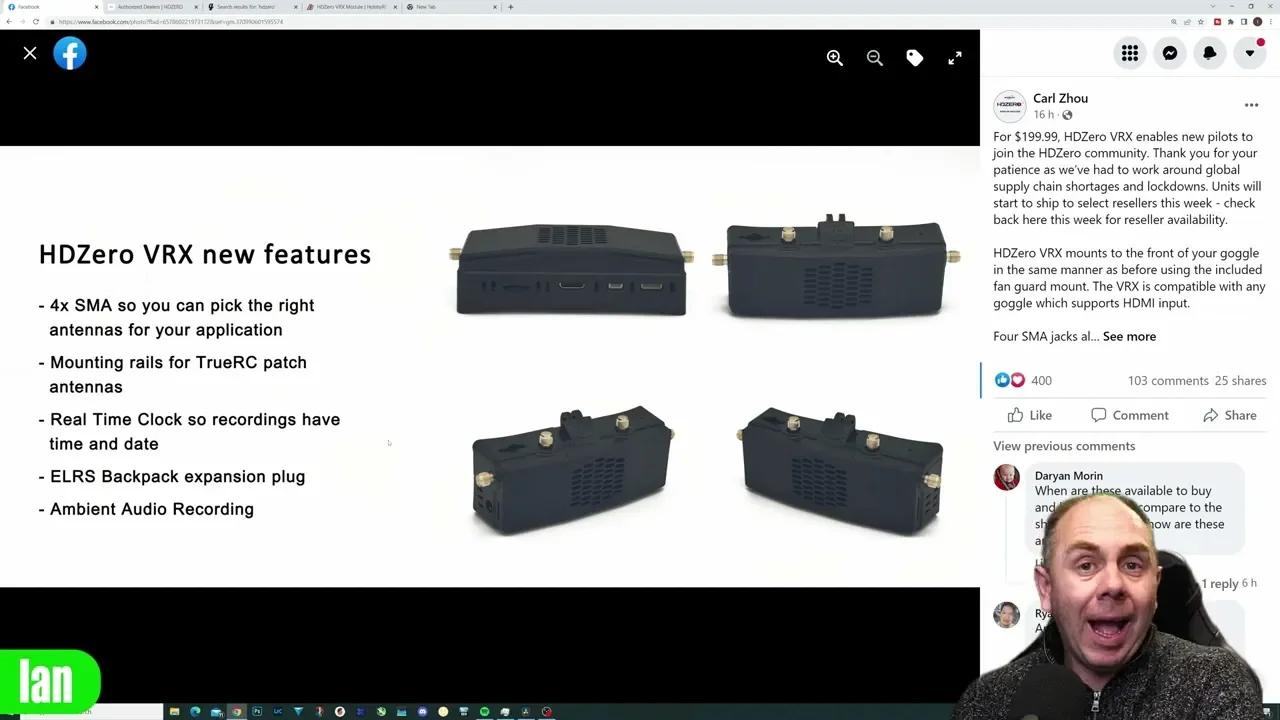
Task: Open the post options three-dot menu
Action: click(1251, 105)
